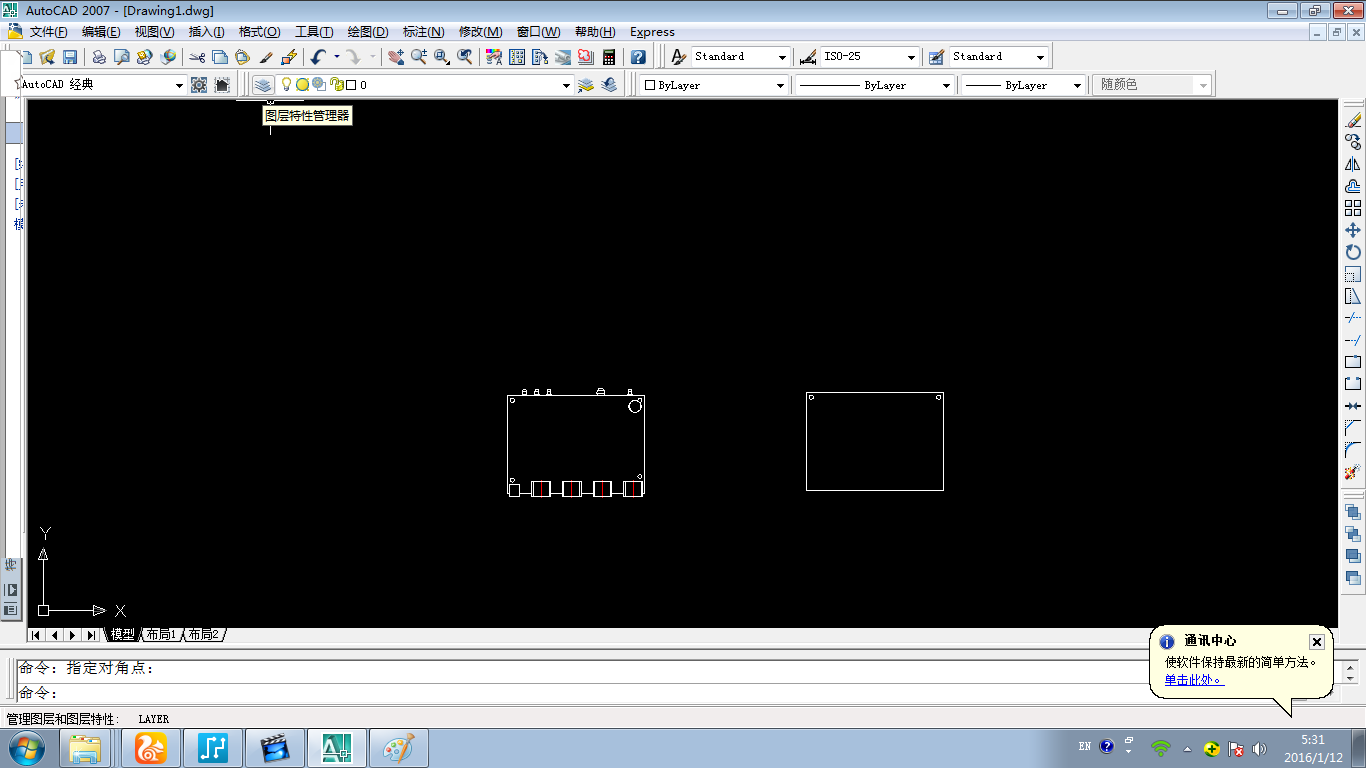This screenshot has height=768, width=1366.
Task: Open Paint from the taskbar
Action: point(399,748)
